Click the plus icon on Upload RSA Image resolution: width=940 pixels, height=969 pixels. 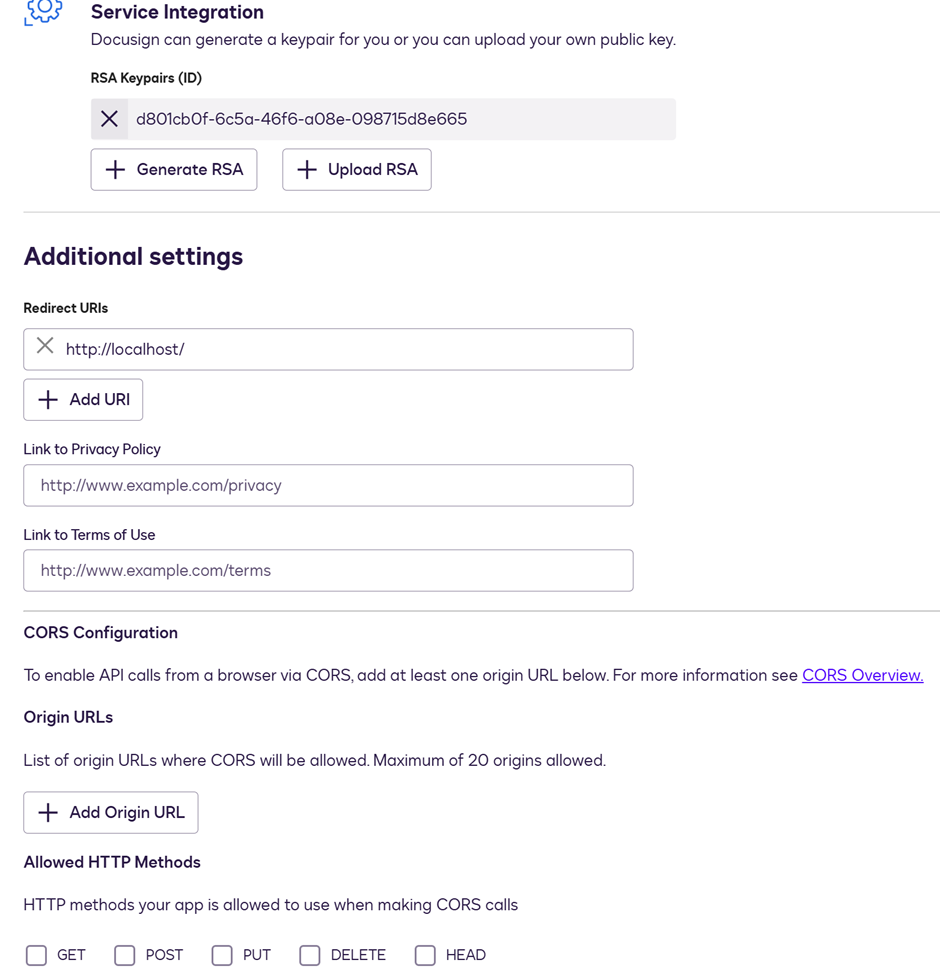307,169
